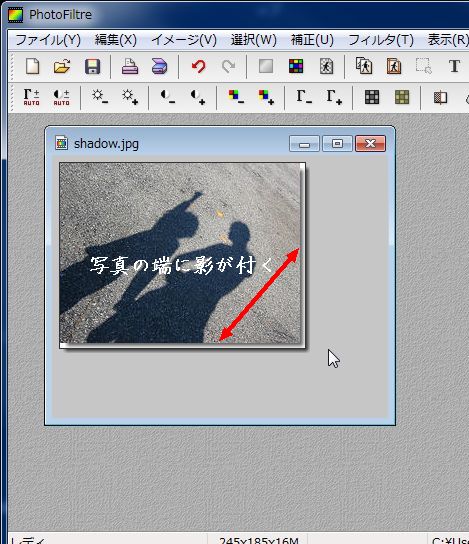Image resolution: width=469 pixels, height=544 pixels.
Task: Click the transparent color figure icon
Action: coord(326,66)
